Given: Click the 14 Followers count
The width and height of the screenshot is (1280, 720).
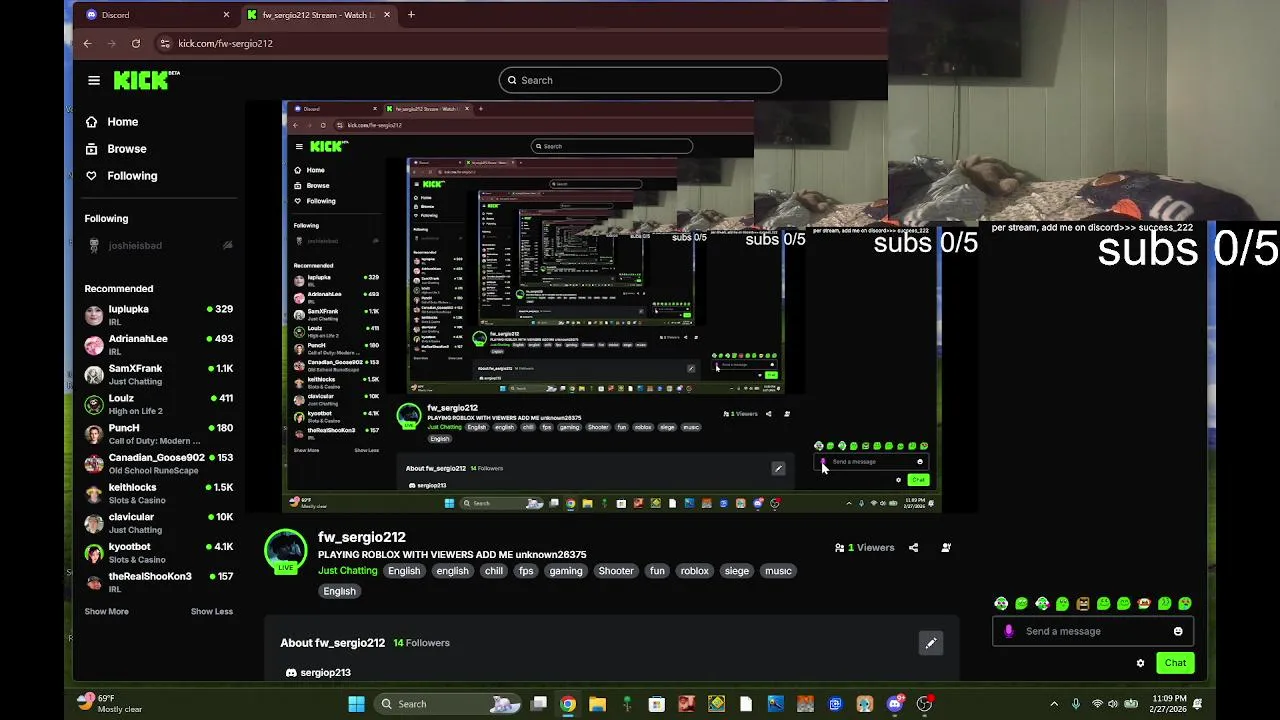Looking at the screenshot, I should tap(421, 643).
